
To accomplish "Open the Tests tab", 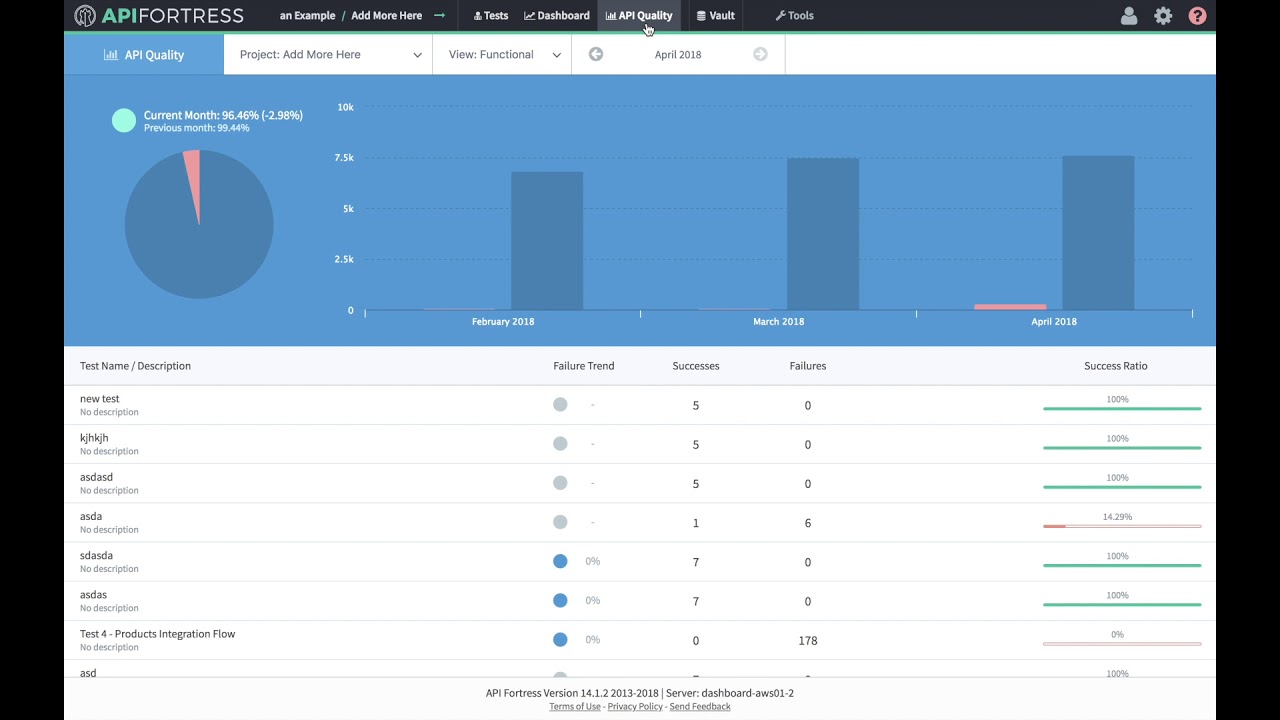I will [x=491, y=15].
